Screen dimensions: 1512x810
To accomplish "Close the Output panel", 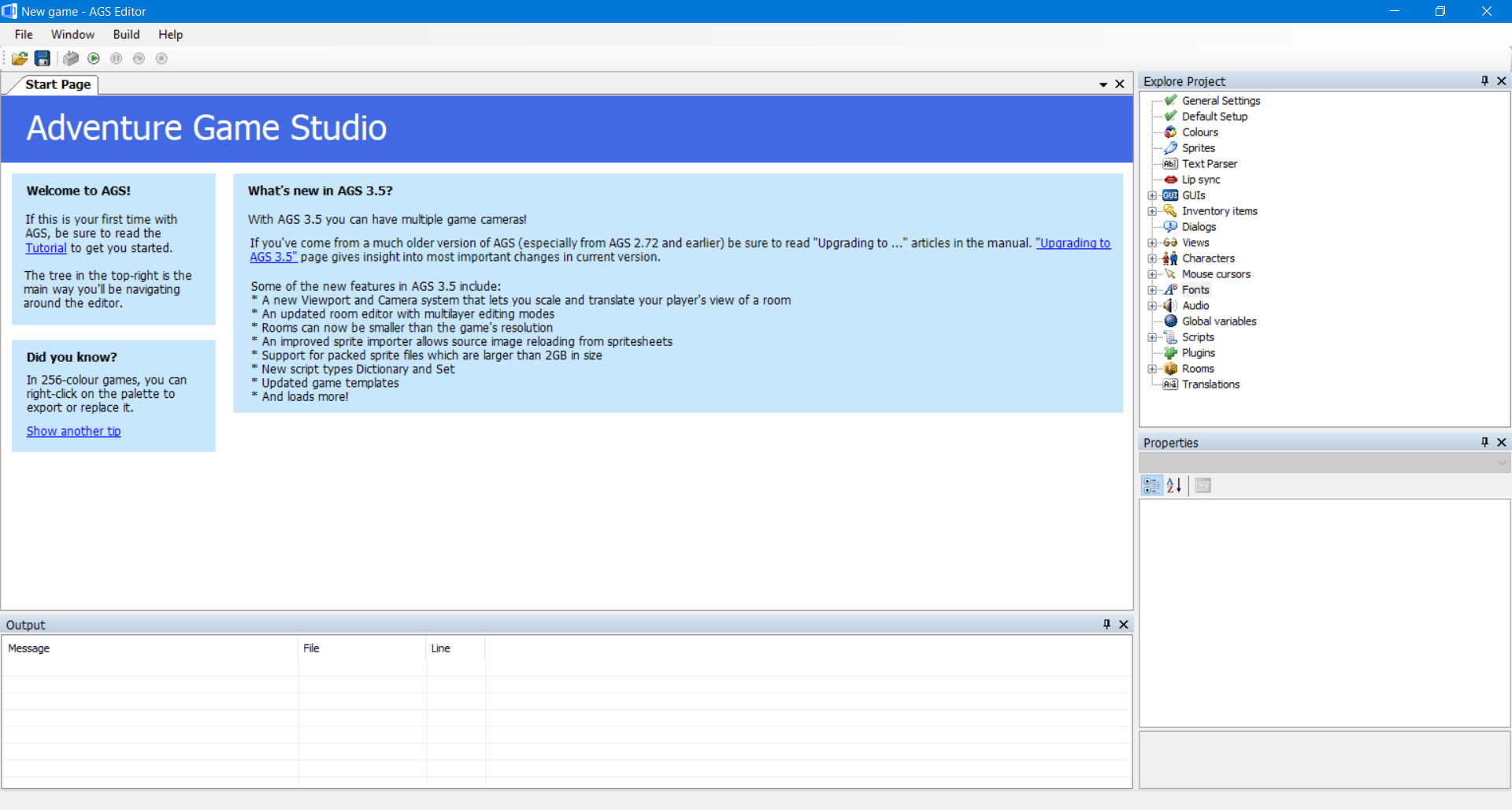I will point(1124,624).
